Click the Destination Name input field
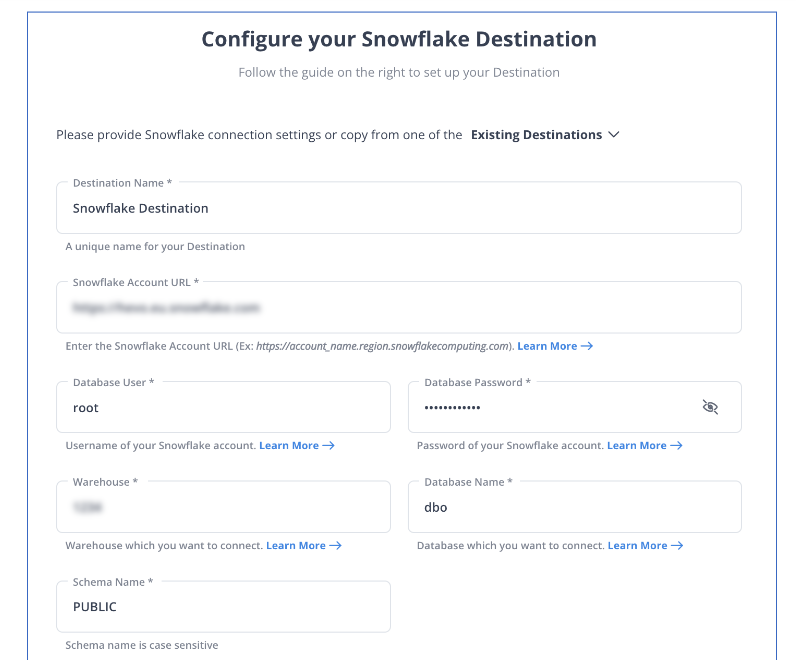Viewport: 796px width, 660px height. [399, 208]
